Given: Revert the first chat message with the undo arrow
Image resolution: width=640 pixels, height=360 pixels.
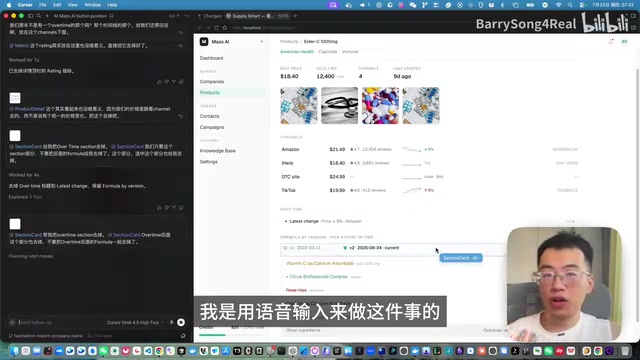Looking at the screenshot, I should pos(181,32).
